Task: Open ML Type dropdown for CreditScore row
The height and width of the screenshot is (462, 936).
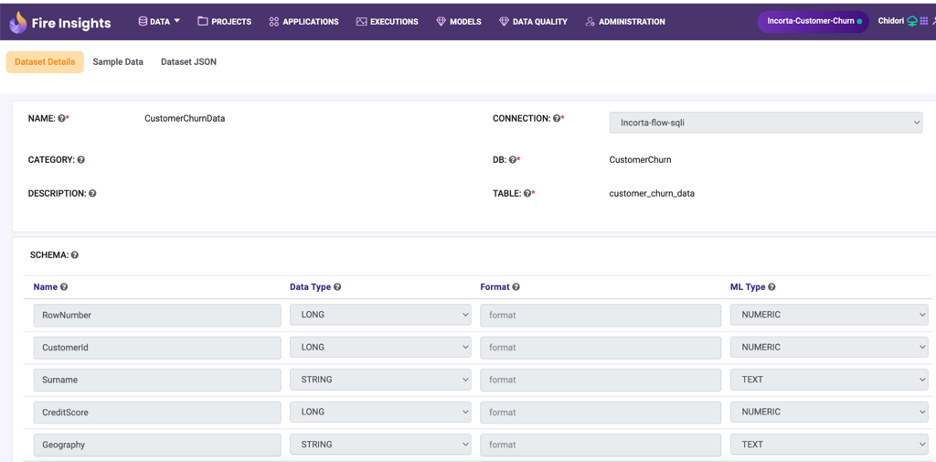Action: pos(829,412)
